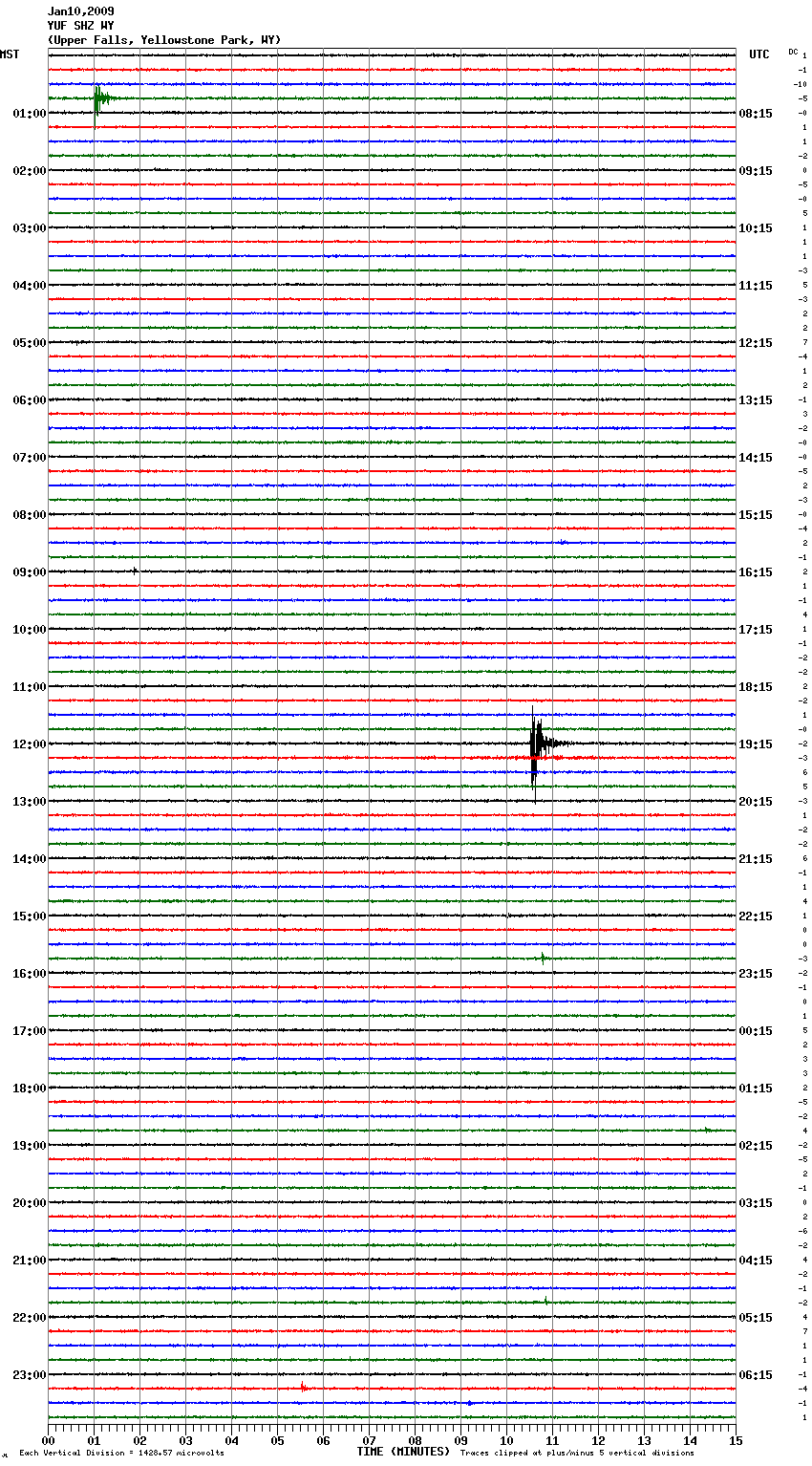Pick the 11:15 UTC time label
This screenshot has height=1466, width=812.
point(756,286)
